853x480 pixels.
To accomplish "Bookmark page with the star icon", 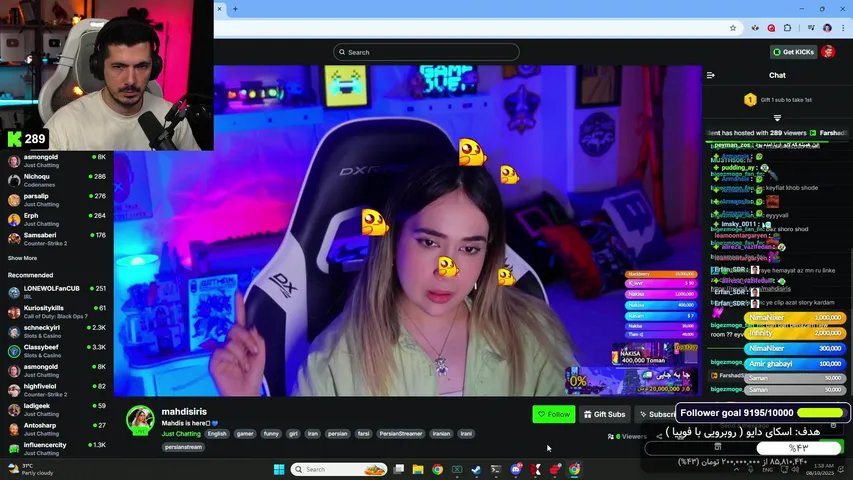I will [x=733, y=28].
